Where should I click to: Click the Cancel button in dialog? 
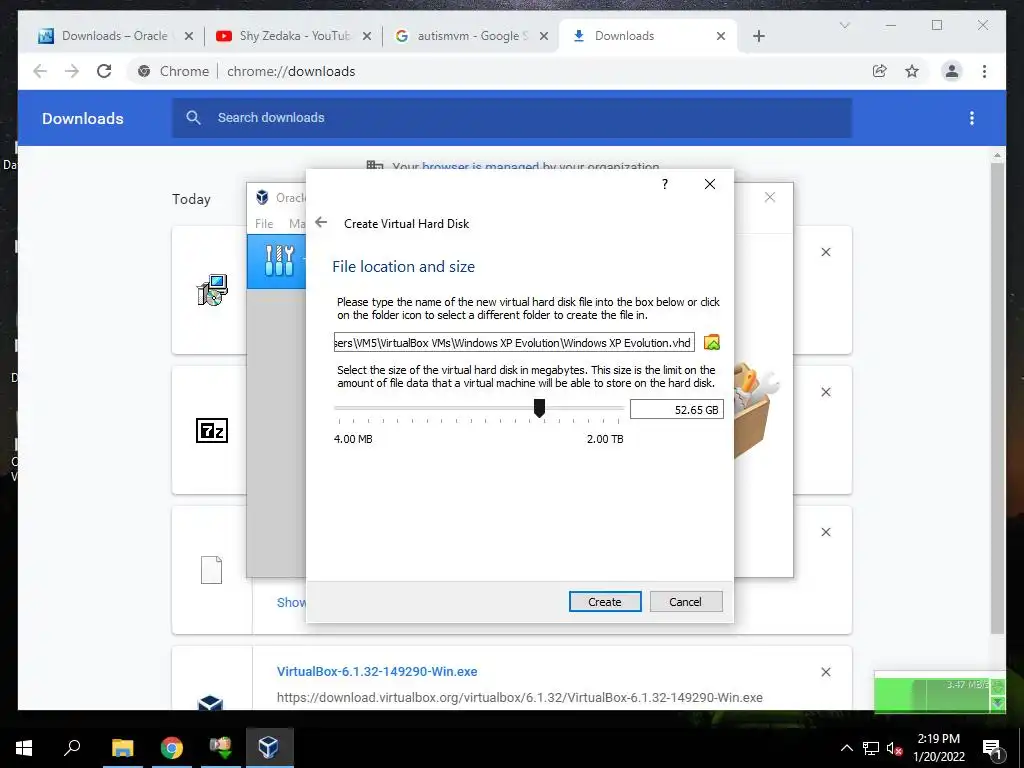pyautogui.click(x=686, y=601)
